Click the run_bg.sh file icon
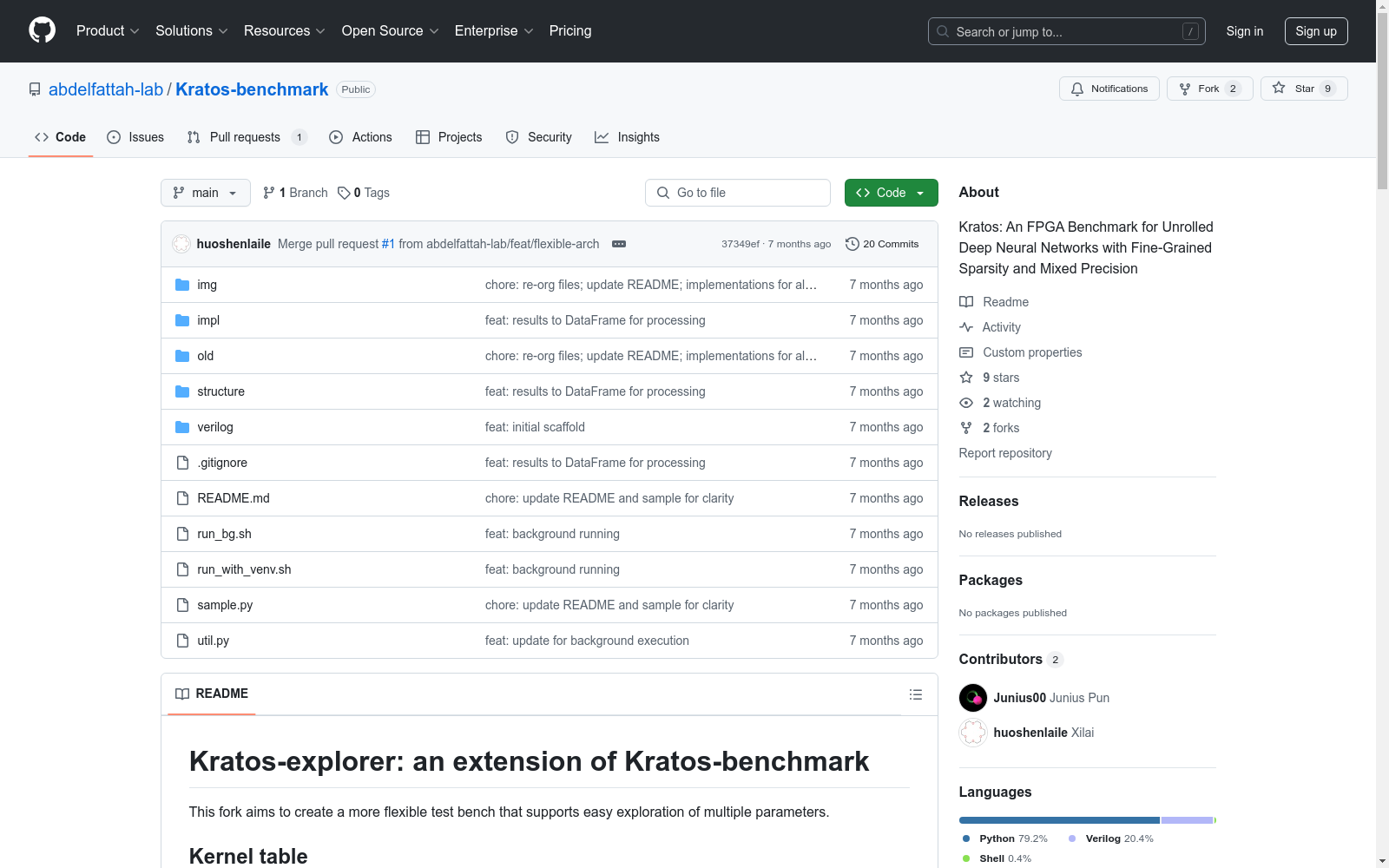Image resolution: width=1389 pixels, height=868 pixels. (x=182, y=534)
